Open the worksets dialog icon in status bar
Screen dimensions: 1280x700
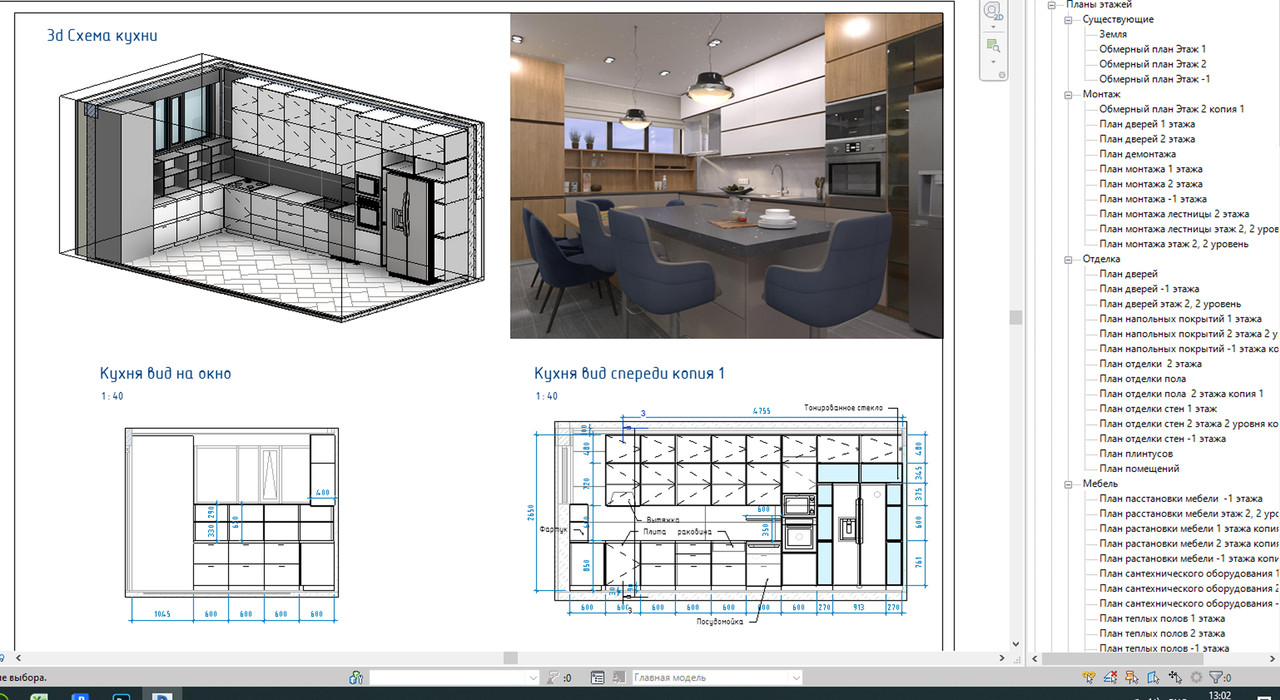click(x=356, y=677)
